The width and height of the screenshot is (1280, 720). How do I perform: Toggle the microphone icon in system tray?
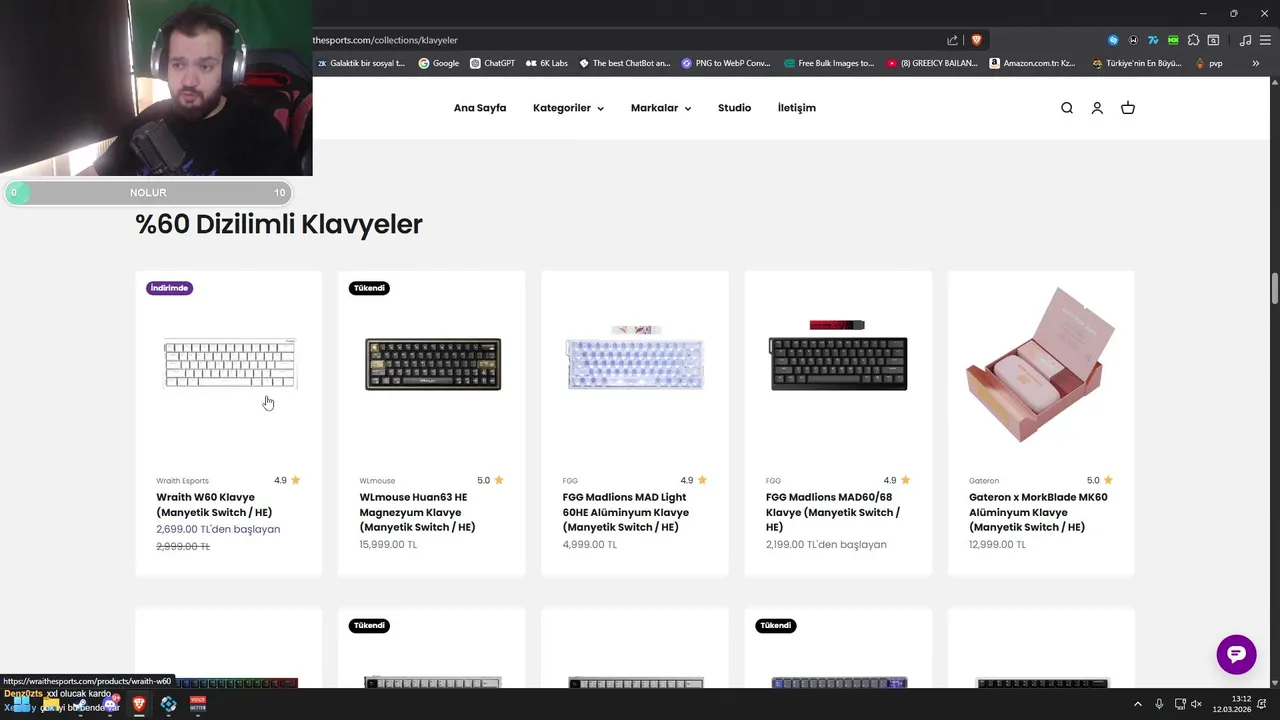(x=1159, y=704)
